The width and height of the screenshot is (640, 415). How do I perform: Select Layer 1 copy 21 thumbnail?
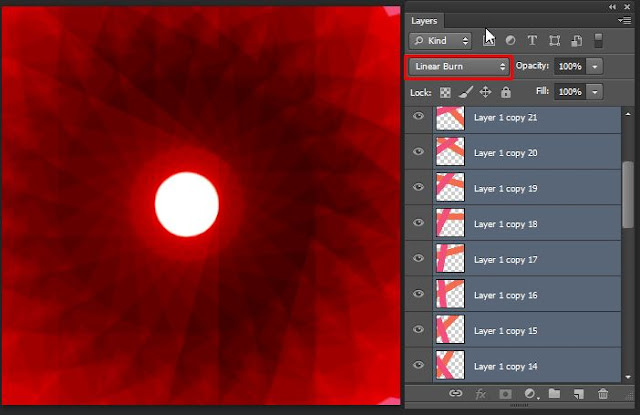(x=450, y=118)
